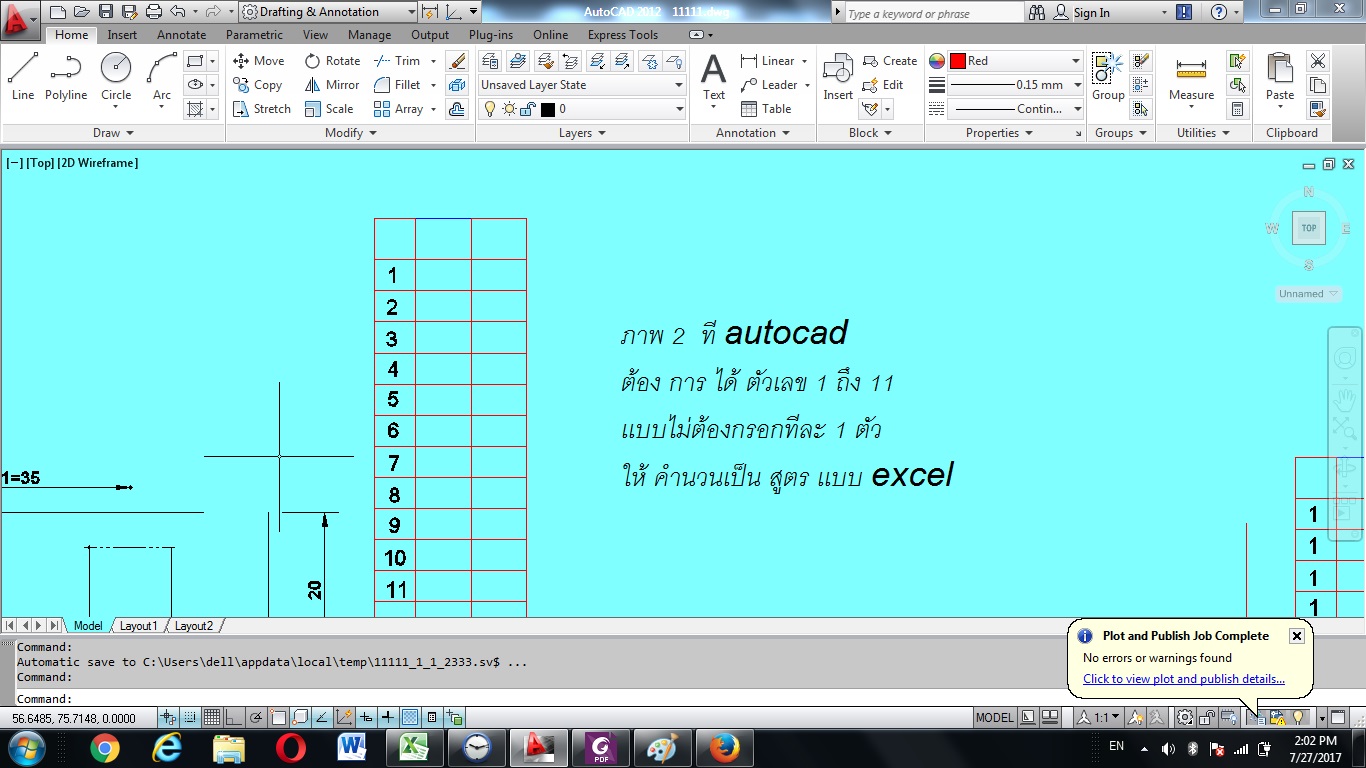Viewport: 1366px width, 768px height.
Task: Click the black layer color swatch
Action: [548, 109]
